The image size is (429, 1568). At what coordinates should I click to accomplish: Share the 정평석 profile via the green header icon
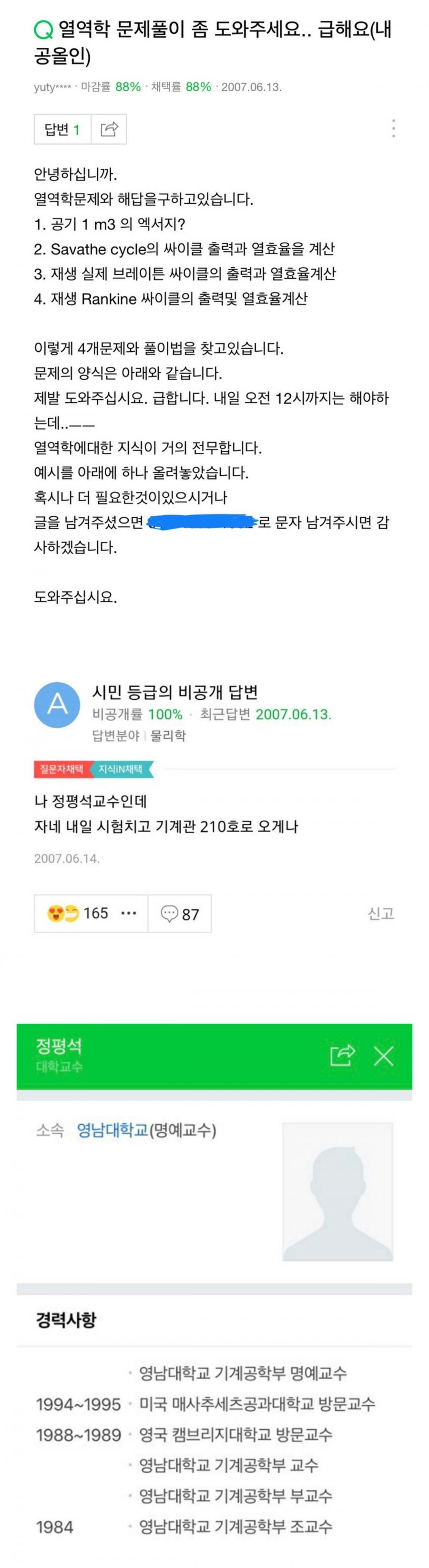tap(342, 1055)
